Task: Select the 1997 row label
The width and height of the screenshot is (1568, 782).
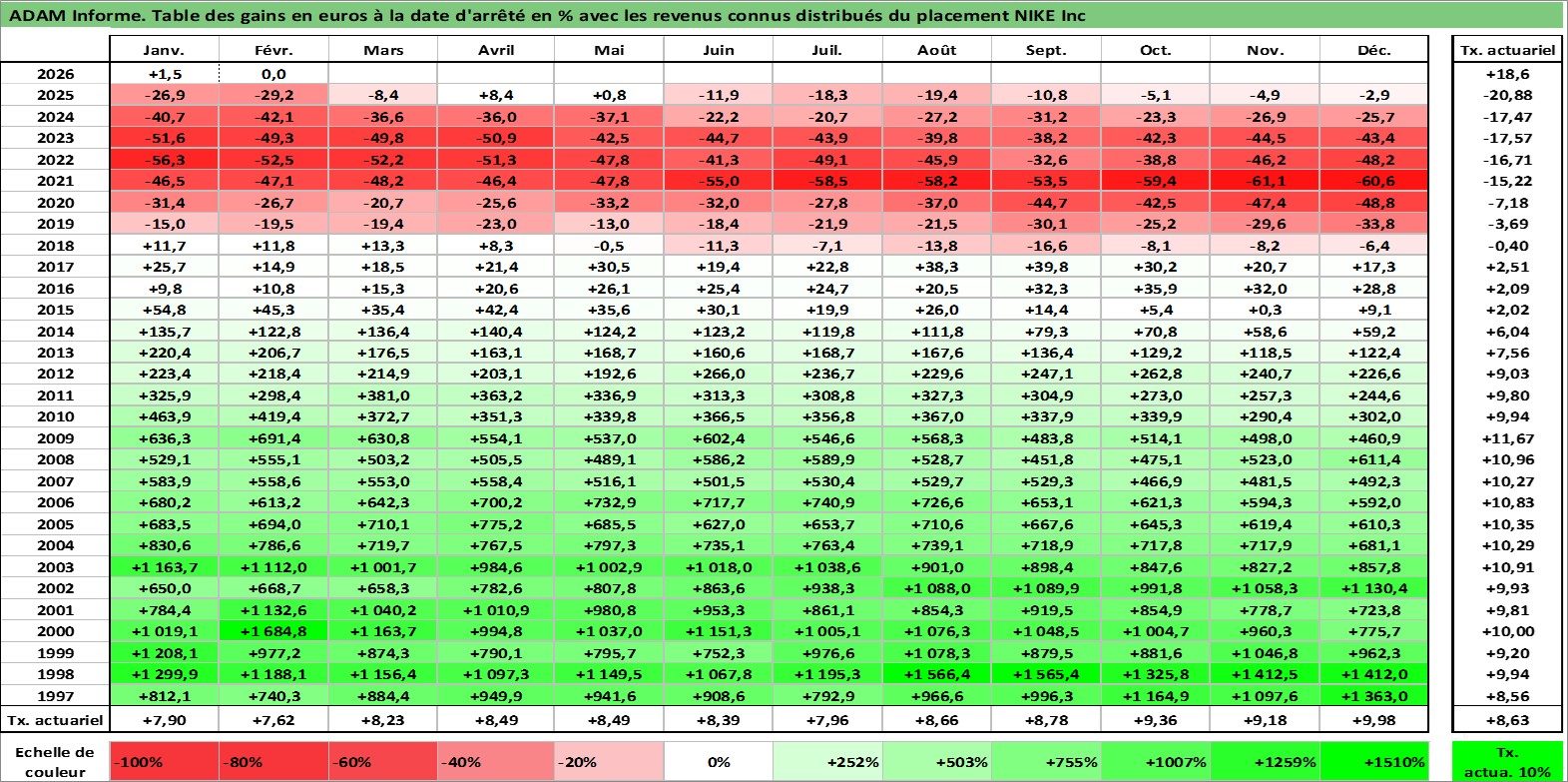Action: [55, 696]
